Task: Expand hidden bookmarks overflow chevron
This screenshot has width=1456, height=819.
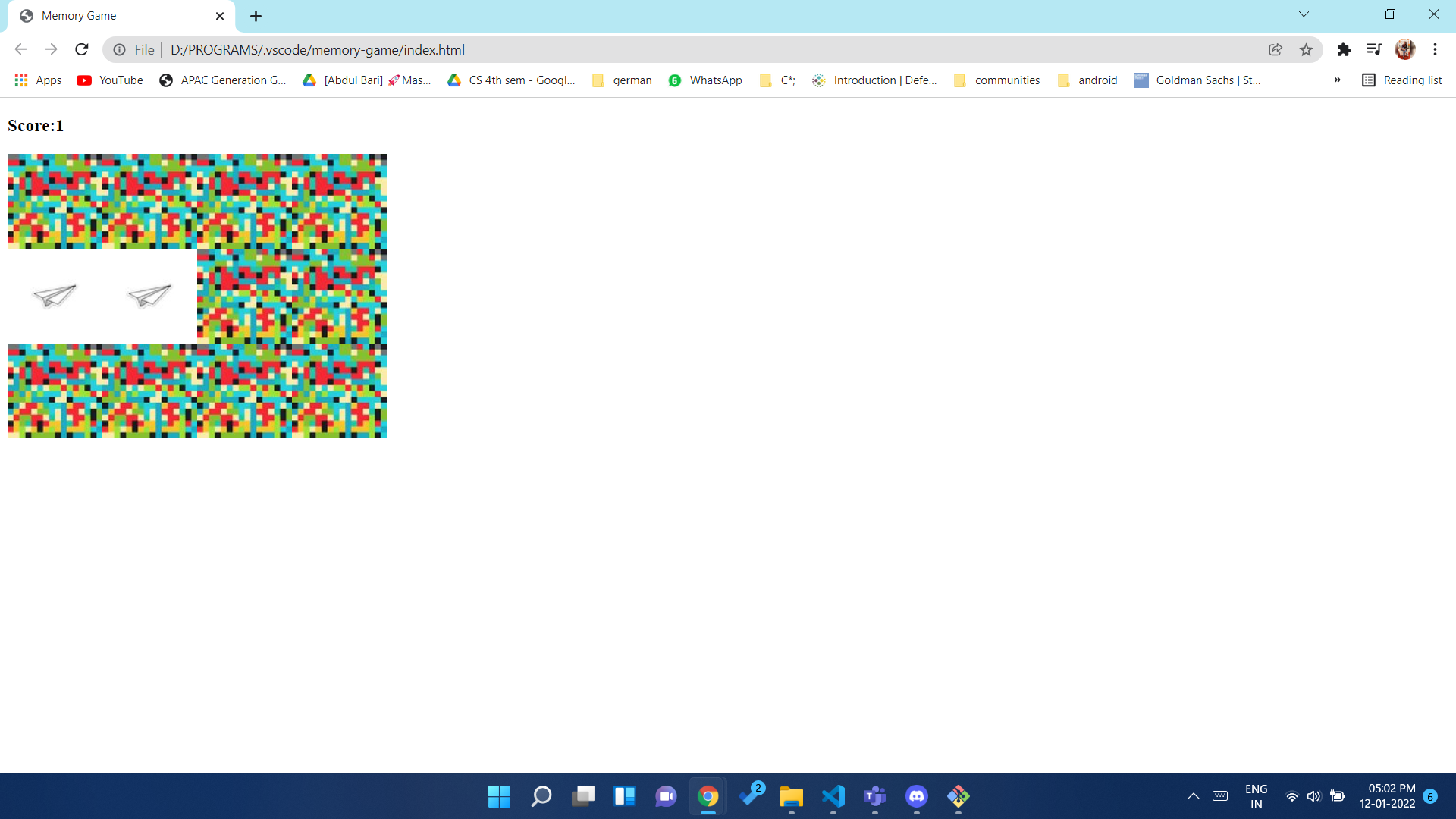Action: [1337, 80]
